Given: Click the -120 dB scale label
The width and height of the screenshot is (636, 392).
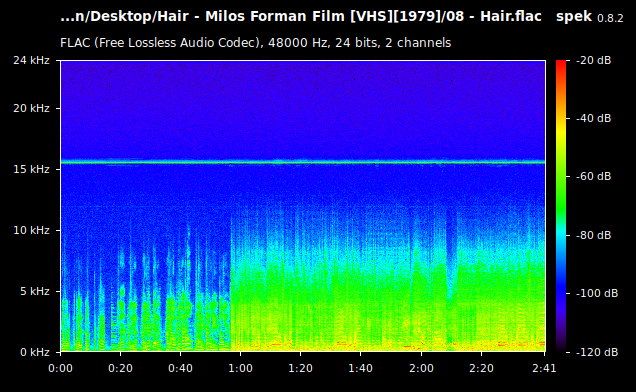Looking at the screenshot, I should tap(597, 352).
